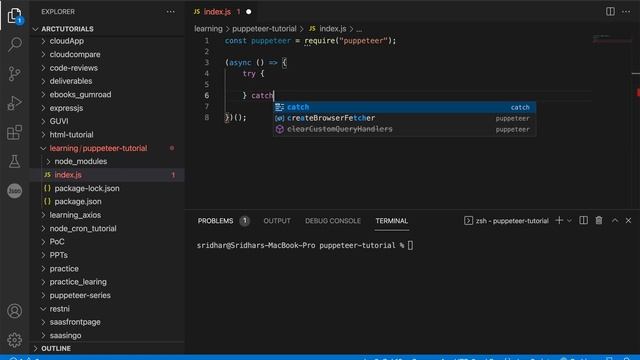Collapse the restni folder
Screen dimensions: 640x360
pos(60,309)
